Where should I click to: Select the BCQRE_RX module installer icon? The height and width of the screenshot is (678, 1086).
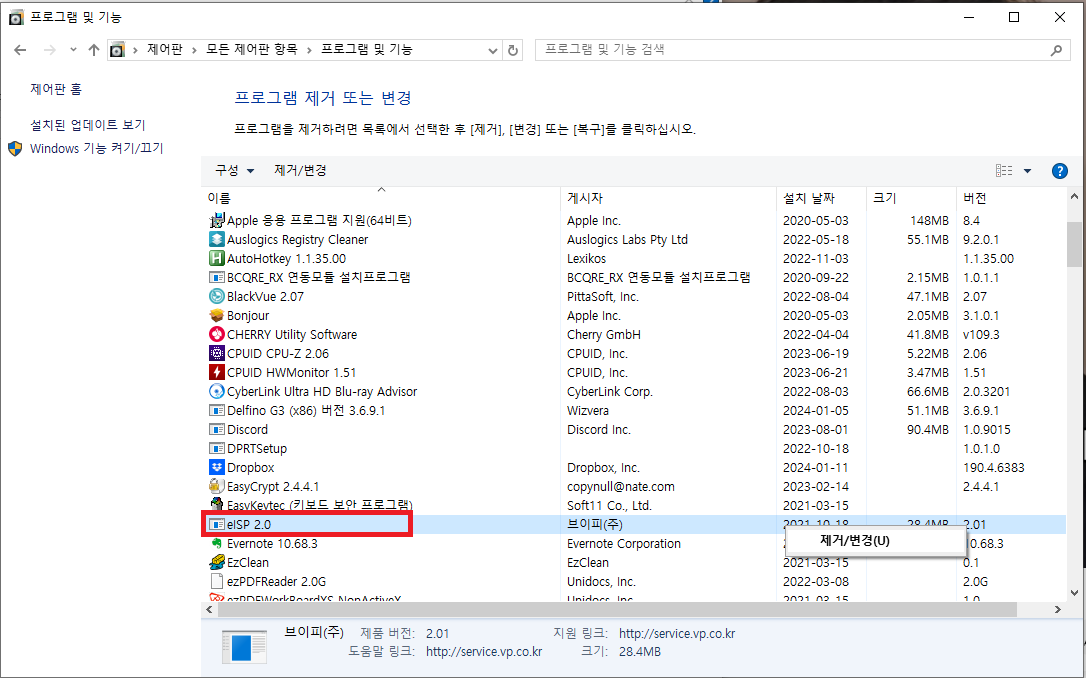217,277
